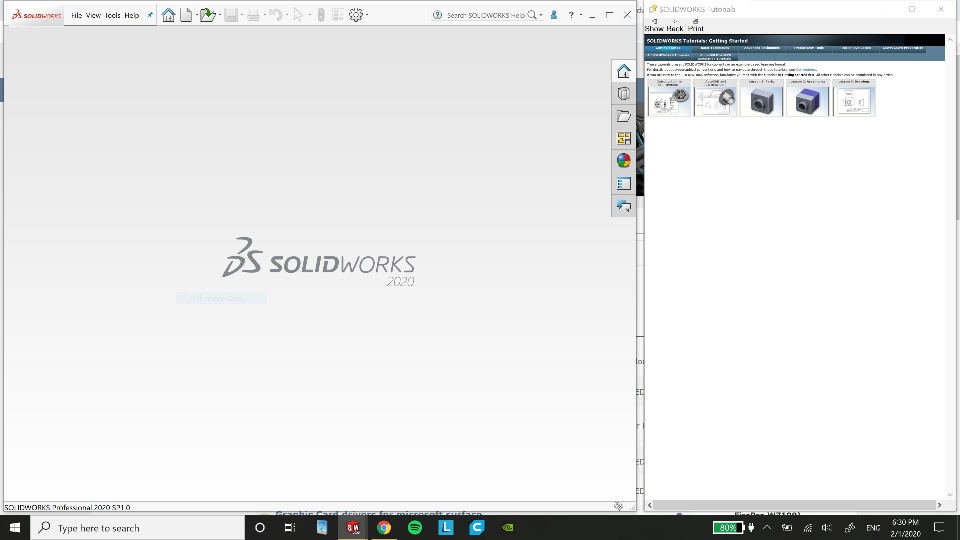Expand the Options gear dropdown arrow
960x540 pixels.
pyautogui.click(x=367, y=15)
